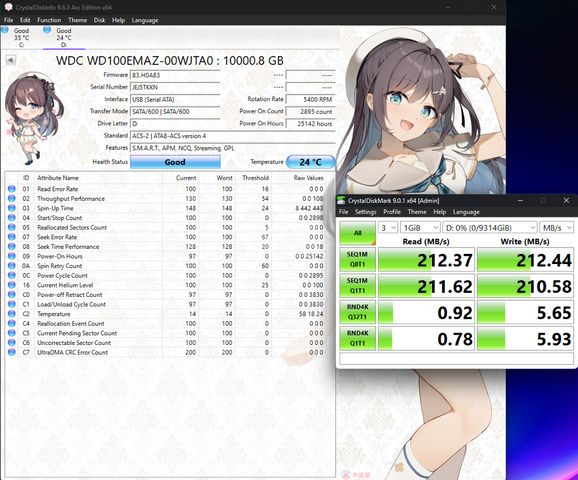Click status icon for Read Error Rate
The height and width of the screenshot is (480, 578).
pos(11,189)
